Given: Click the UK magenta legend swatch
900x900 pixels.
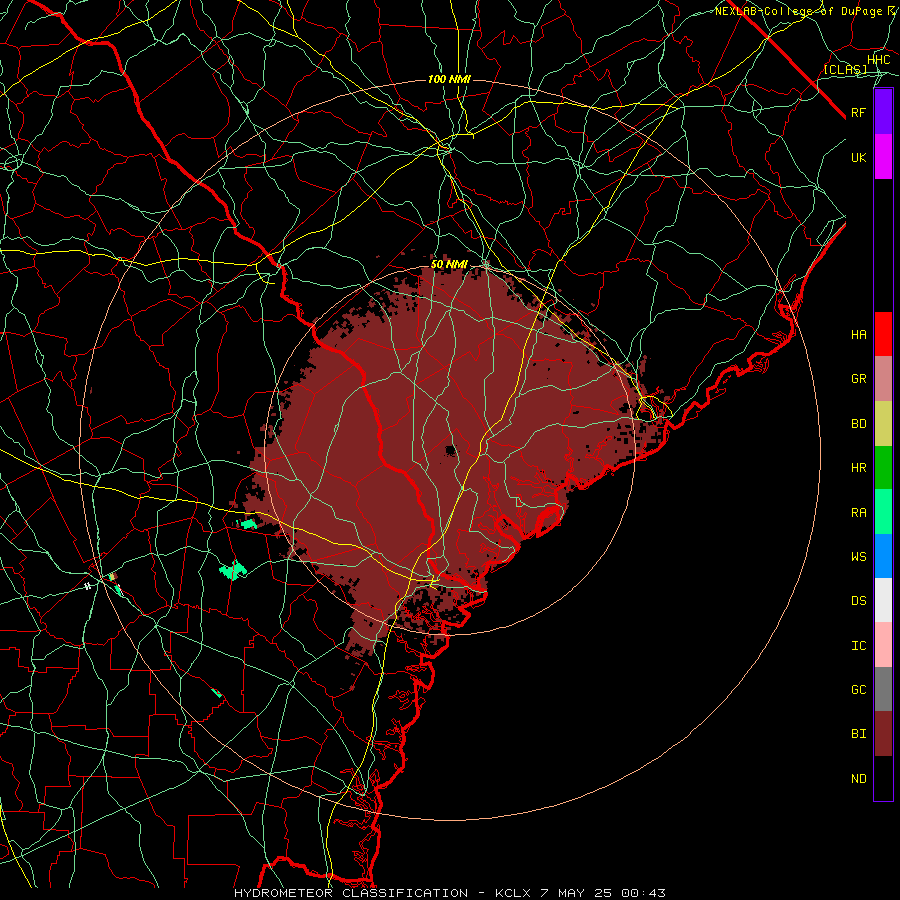Looking at the screenshot, I should [x=883, y=157].
